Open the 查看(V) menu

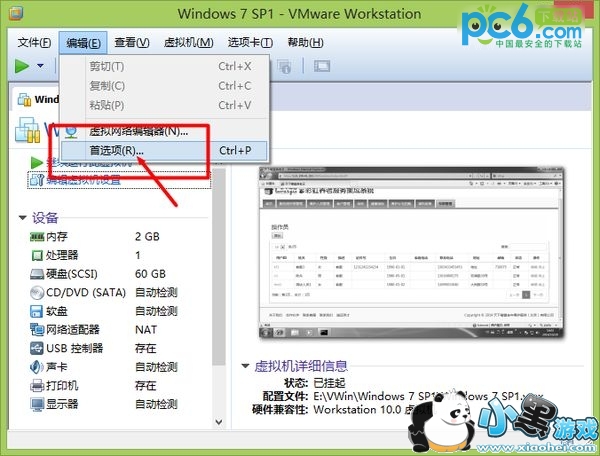coord(132,42)
